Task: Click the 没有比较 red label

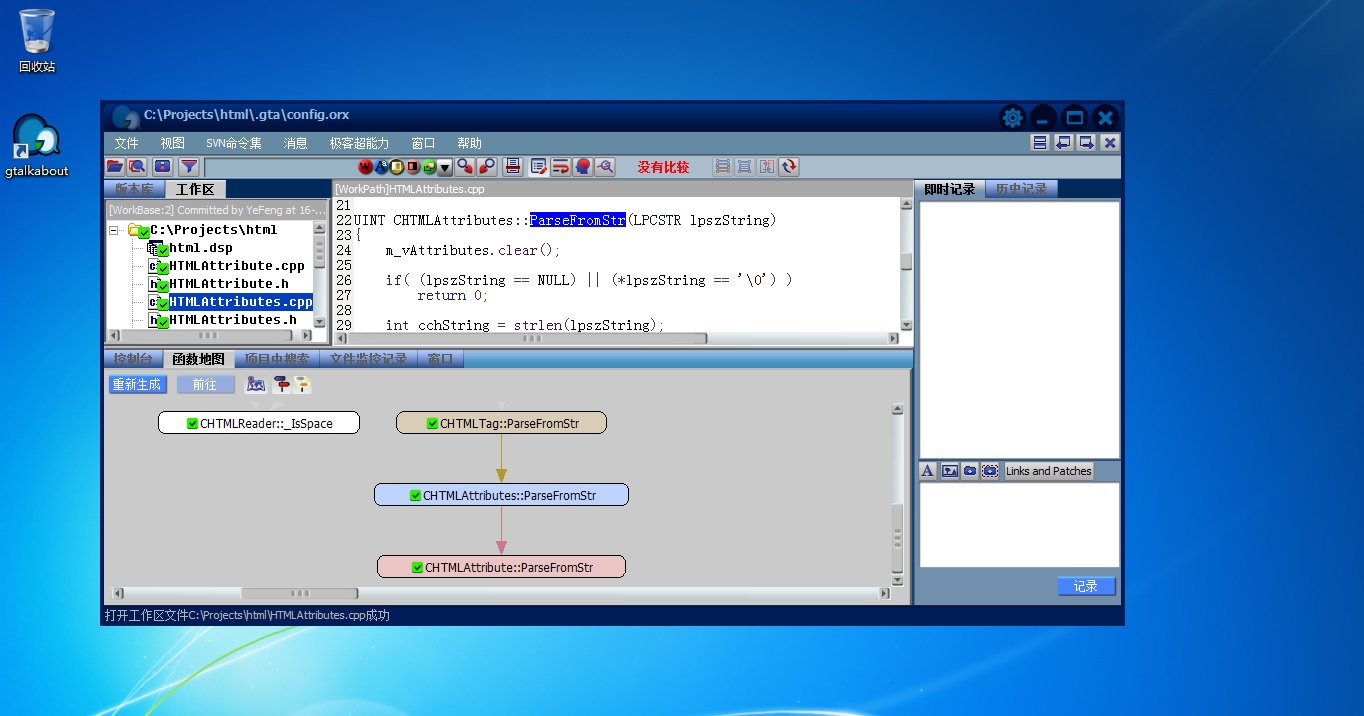Action: point(664,167)
